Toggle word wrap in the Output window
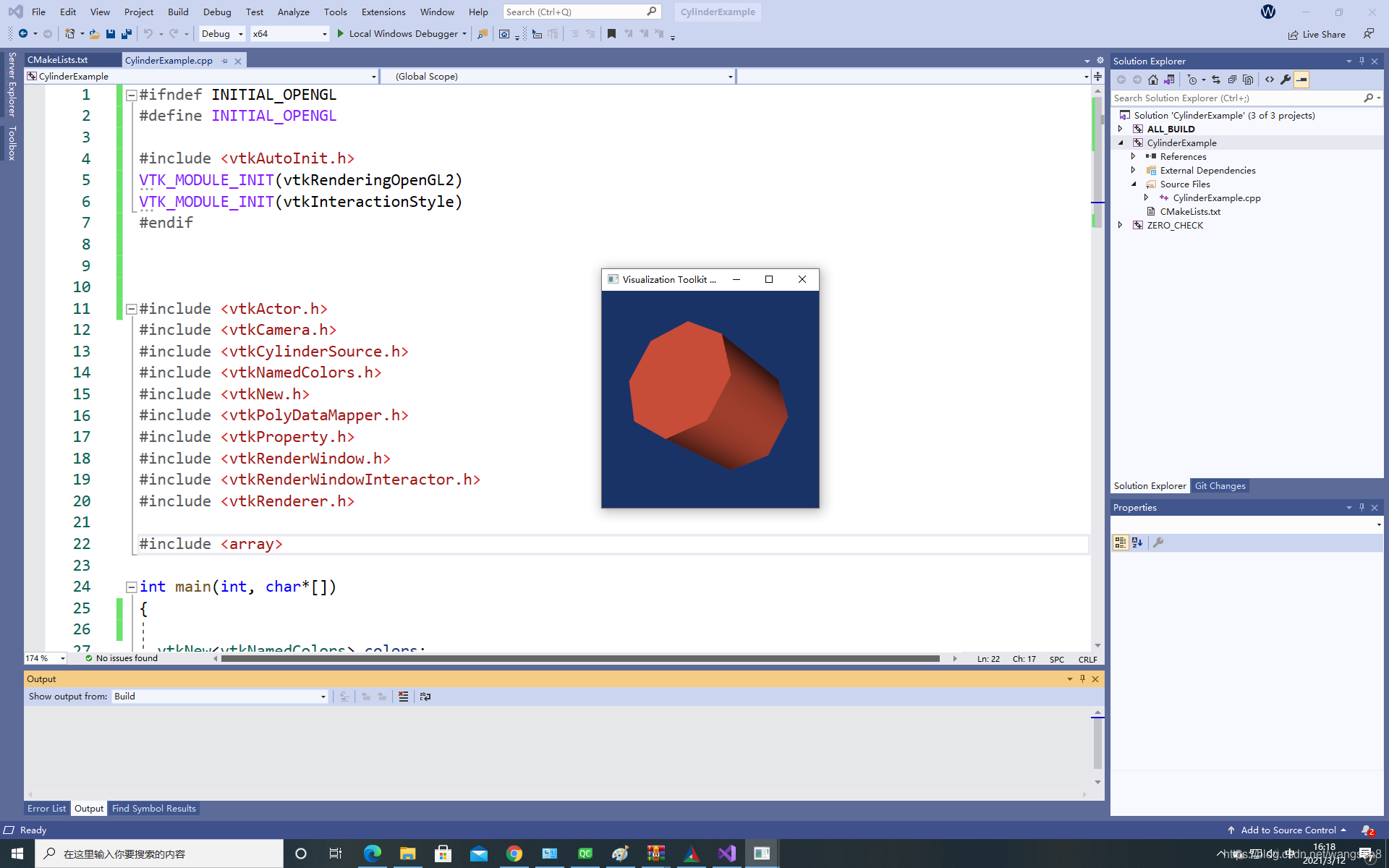The height and width of the screenshot is (868, 1389). pos(425,697)
